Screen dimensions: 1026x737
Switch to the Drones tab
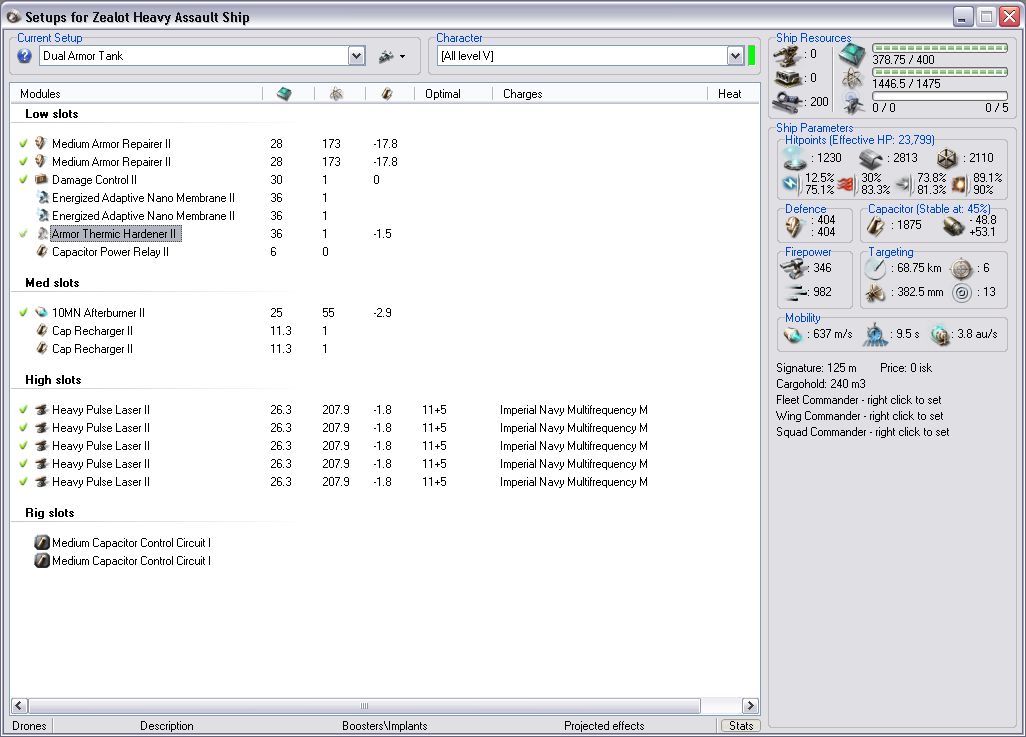[29, 726]
